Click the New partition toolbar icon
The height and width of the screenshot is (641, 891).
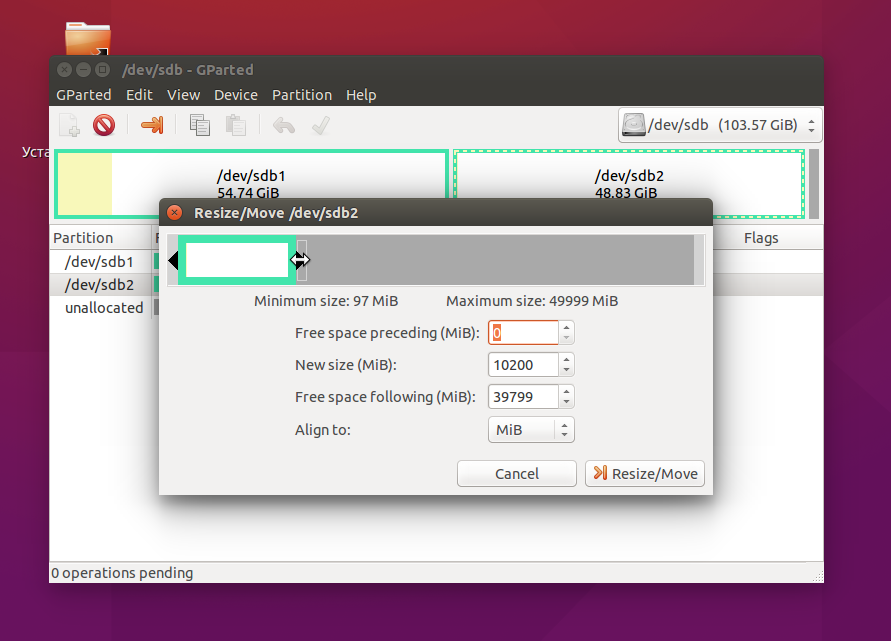pyautogui.click(x=69, y=125)
